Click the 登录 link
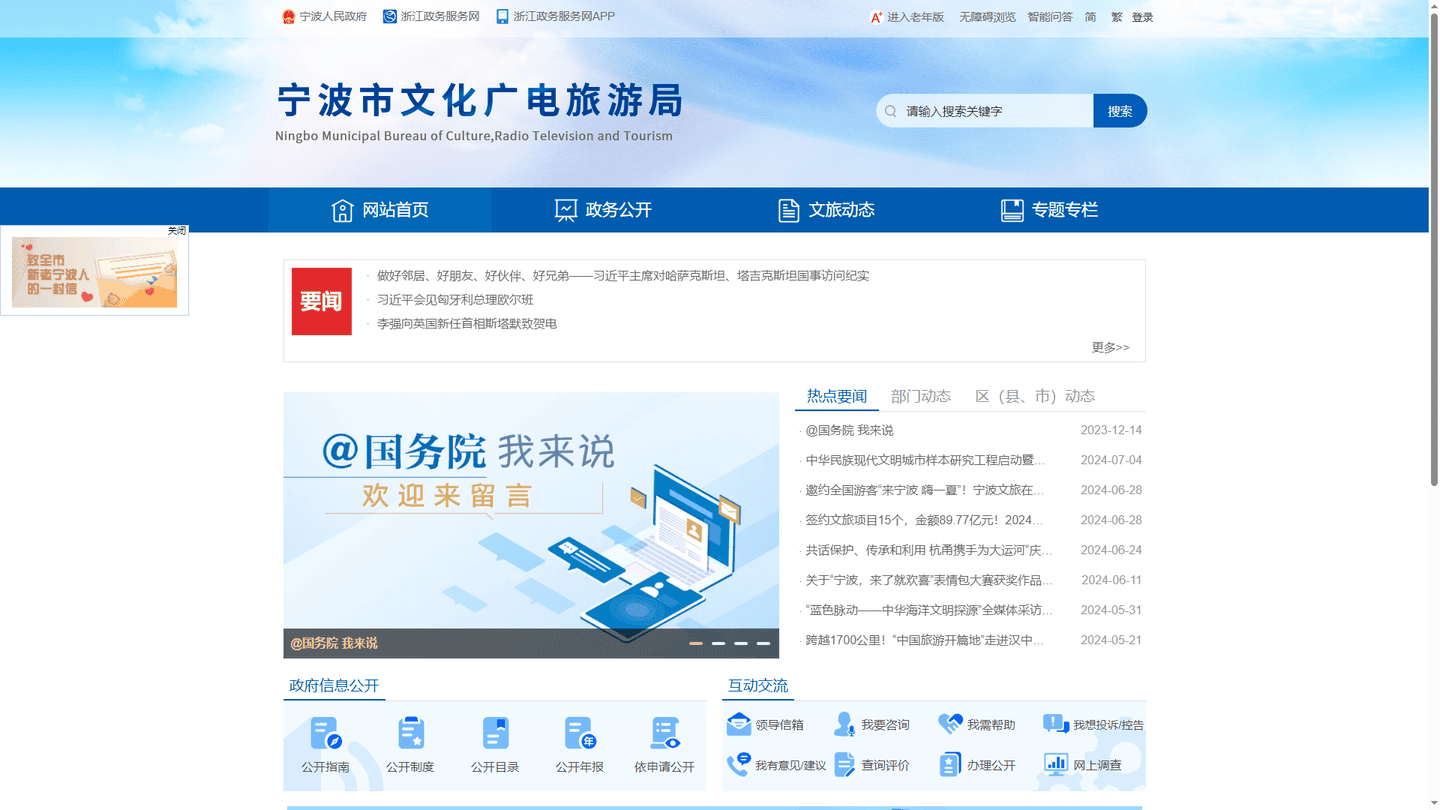The width and height of the screenshot is (1440, 810). [1142, 17]
